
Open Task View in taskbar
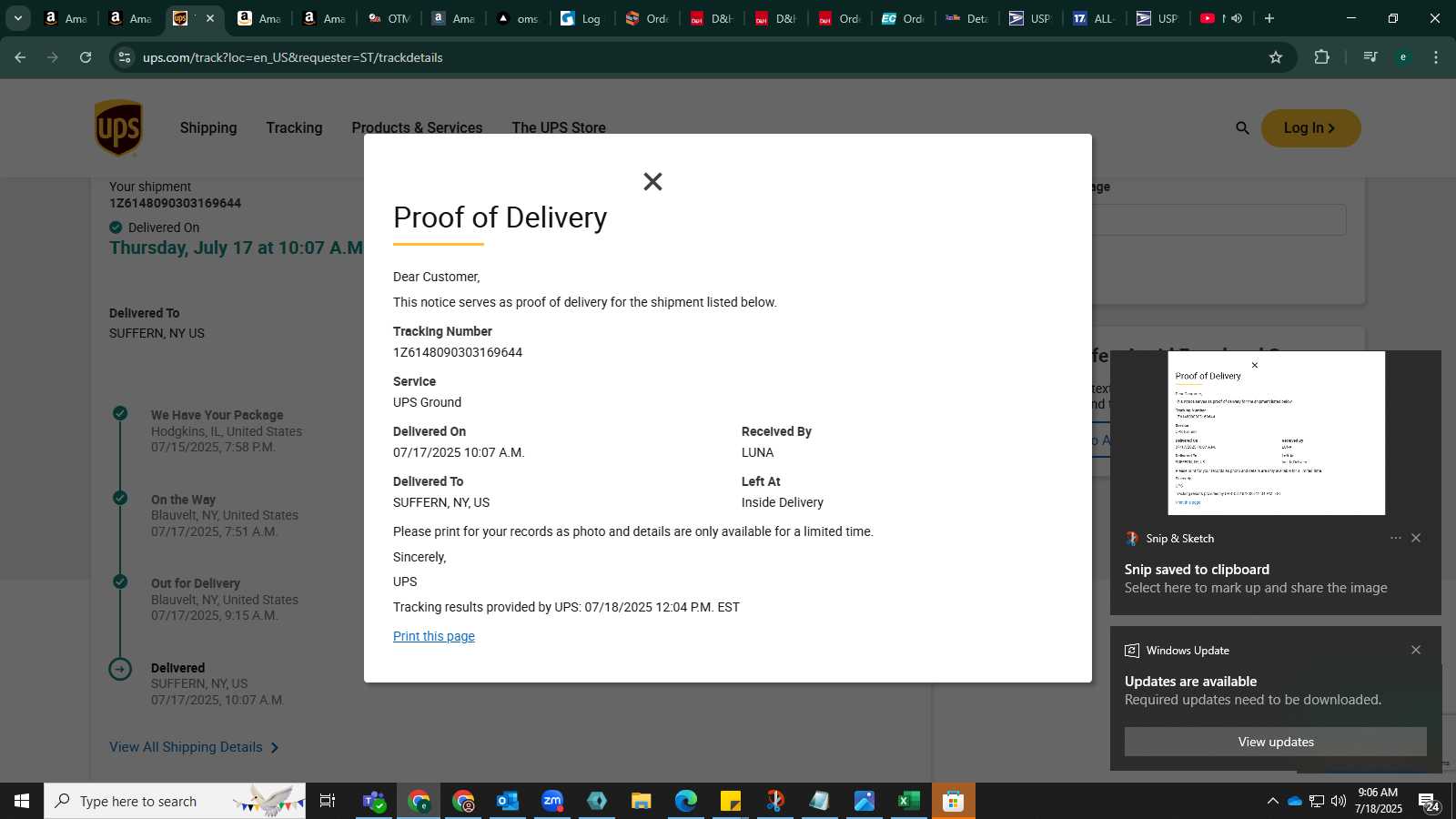[x=328, y=801]
